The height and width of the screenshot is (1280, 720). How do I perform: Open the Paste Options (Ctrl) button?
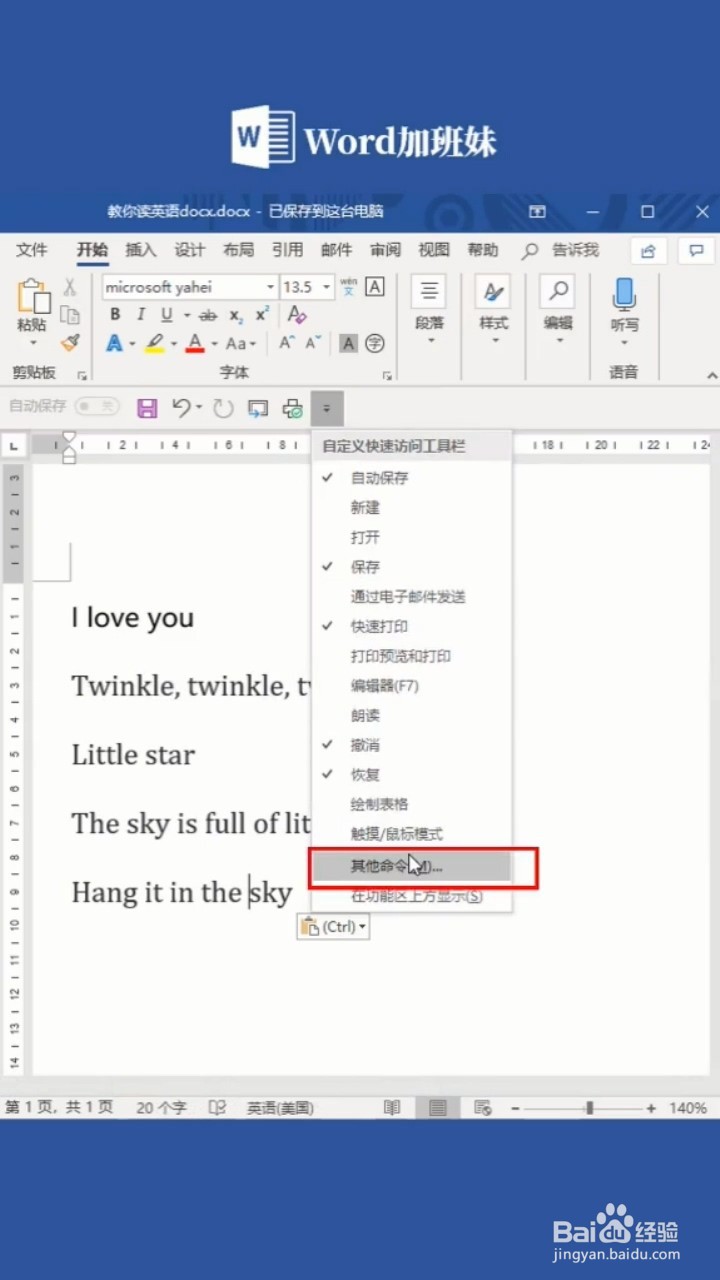[x=334, y=927]
